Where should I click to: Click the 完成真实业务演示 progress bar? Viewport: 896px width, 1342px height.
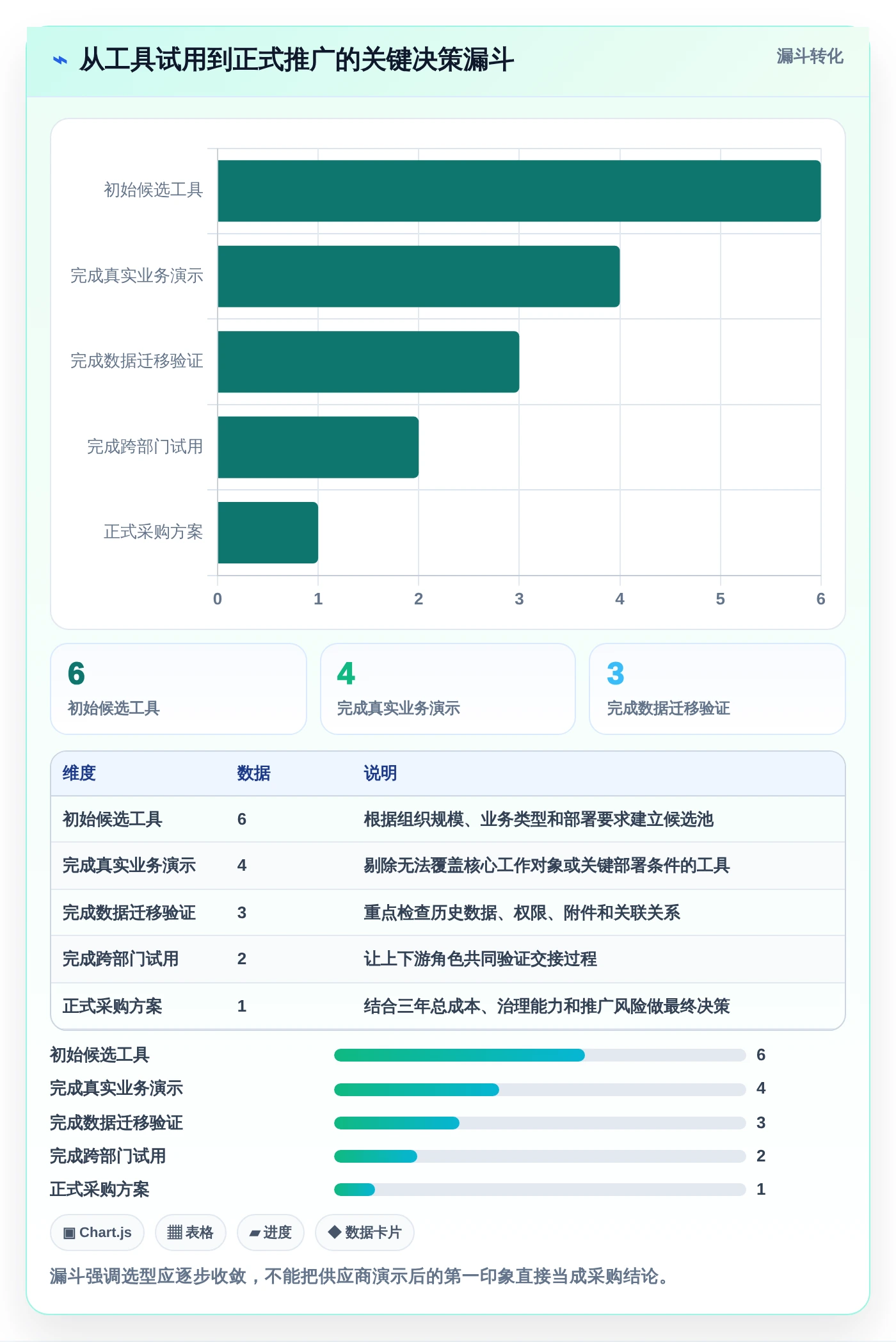click(x=540, y=1090)
